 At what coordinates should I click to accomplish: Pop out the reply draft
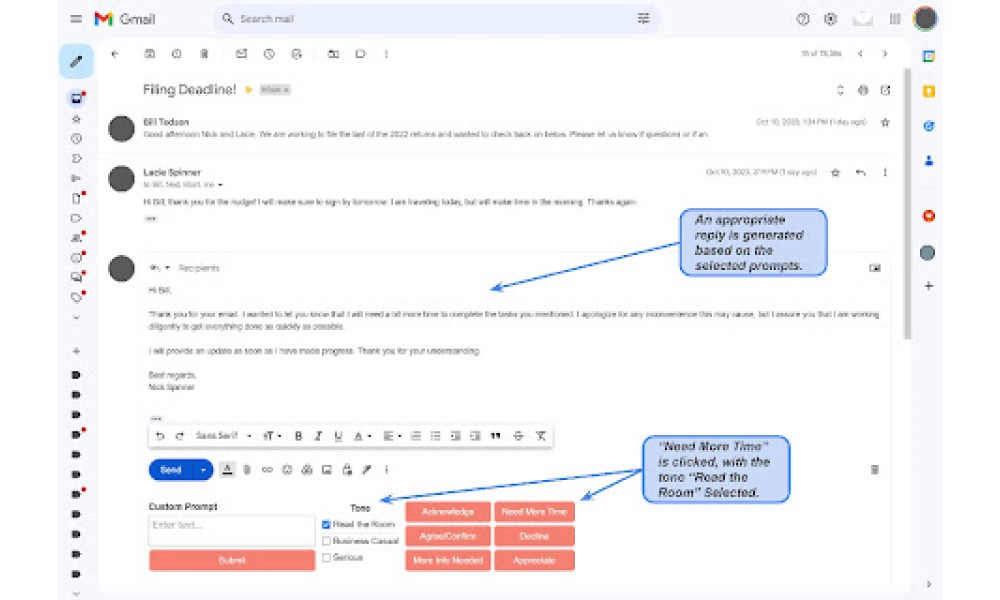point(874,268)
